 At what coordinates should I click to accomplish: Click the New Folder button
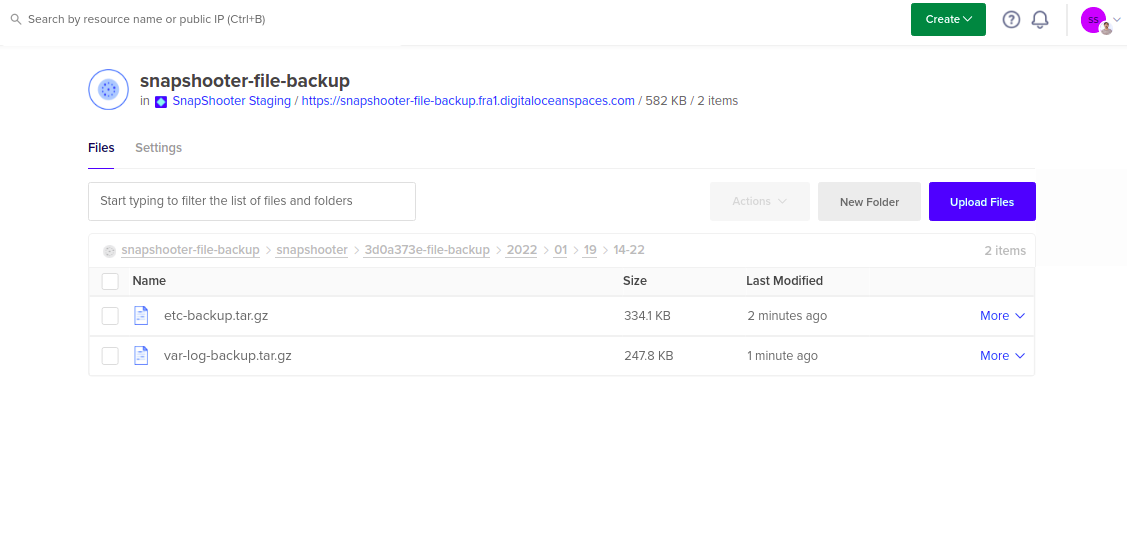(869, 202)
